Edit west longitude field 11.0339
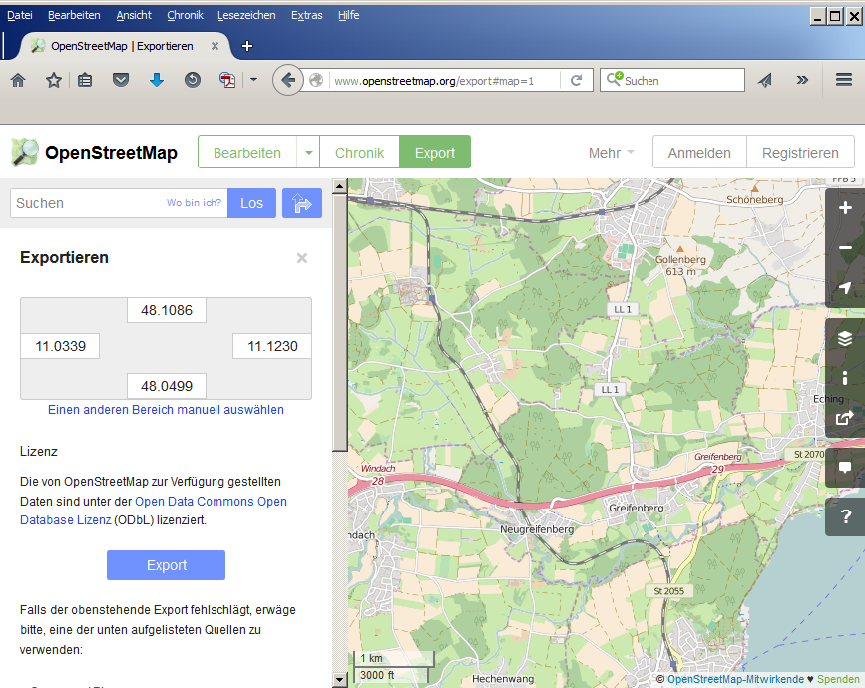 pos(60,346)
